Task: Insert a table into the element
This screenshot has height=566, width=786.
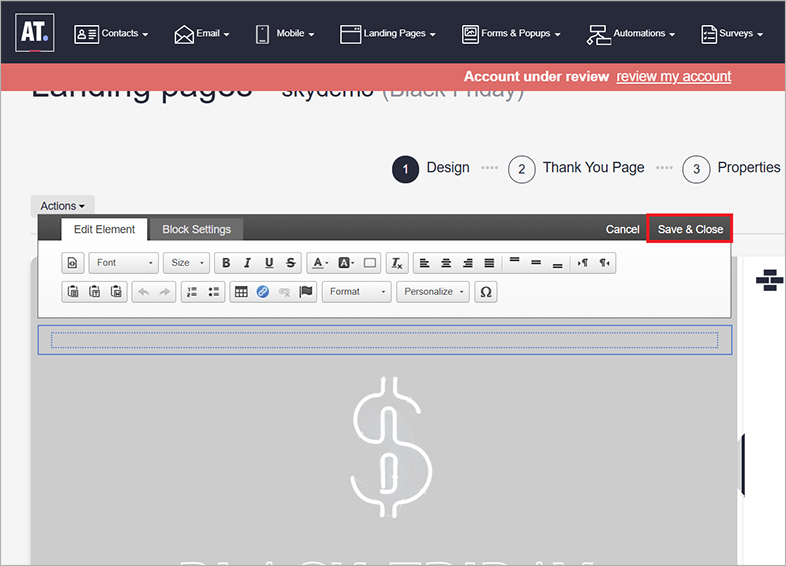Action: pos(241,292)
